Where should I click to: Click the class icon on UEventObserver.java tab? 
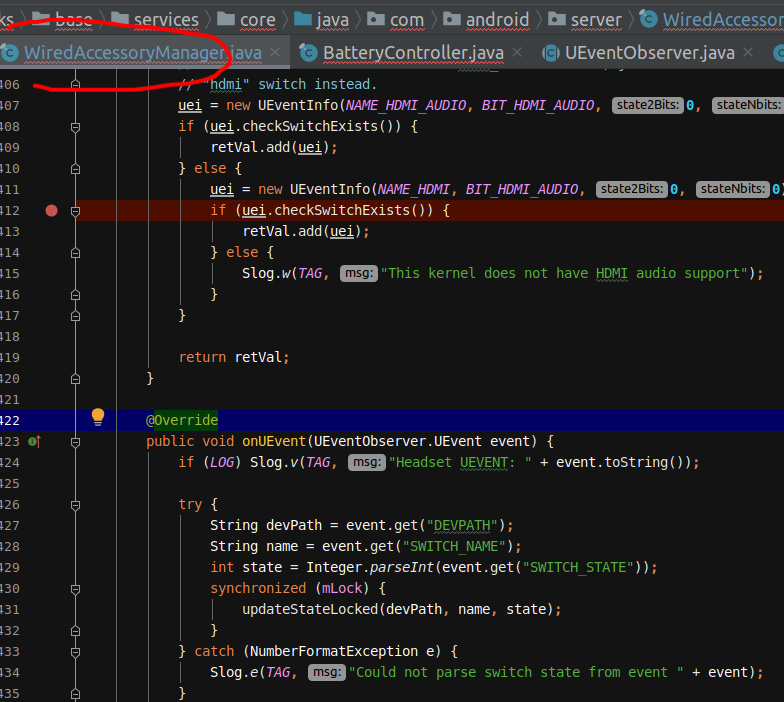tap(550, 52)
